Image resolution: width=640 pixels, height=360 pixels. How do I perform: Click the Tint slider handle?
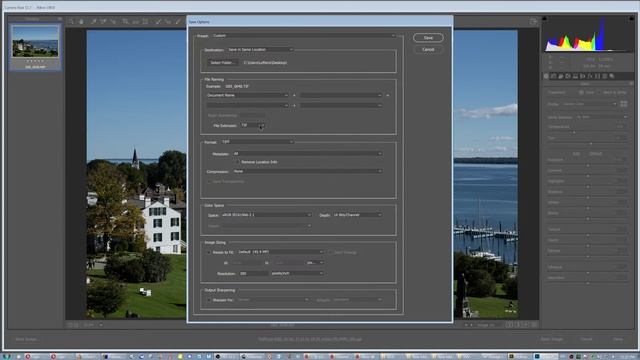point(591,144)
